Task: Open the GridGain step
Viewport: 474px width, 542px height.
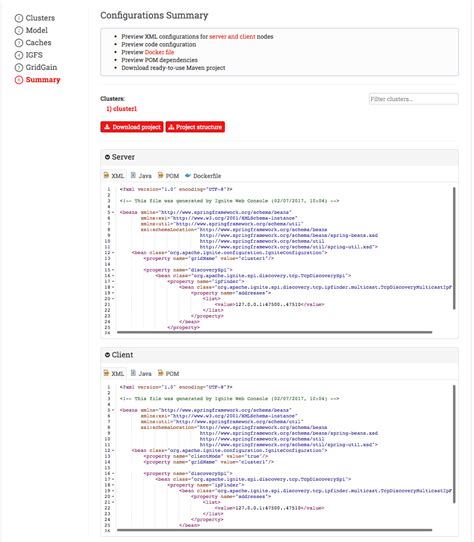Action: [x=36, y=67]
